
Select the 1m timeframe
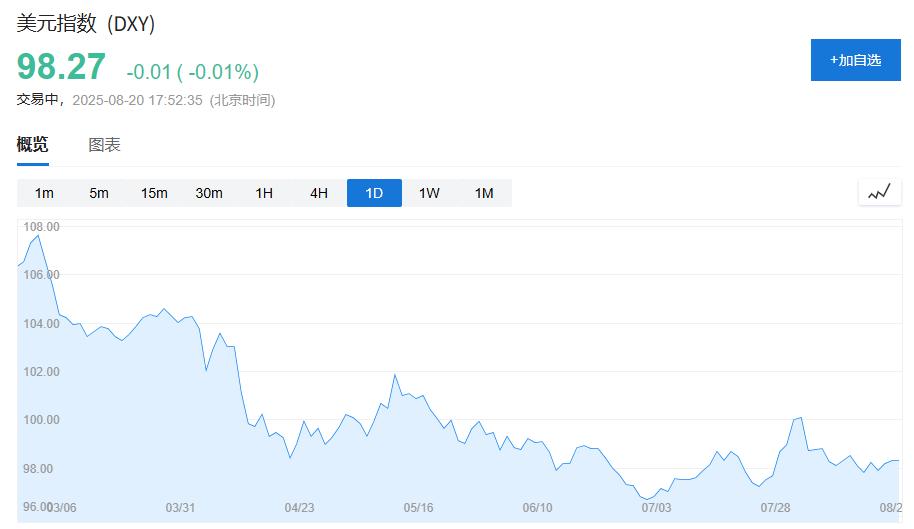pos(44,193)
